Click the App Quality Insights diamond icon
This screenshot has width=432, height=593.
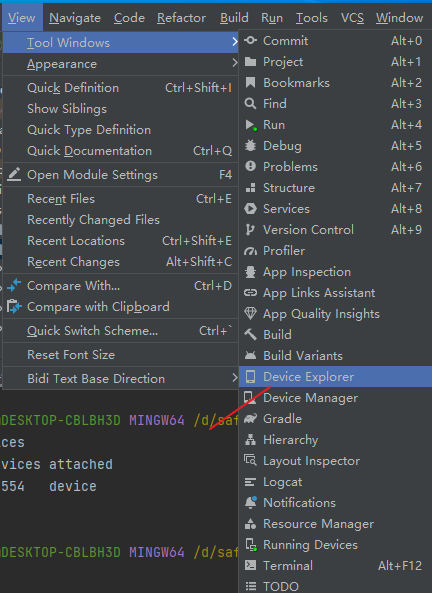pos(250,314)
